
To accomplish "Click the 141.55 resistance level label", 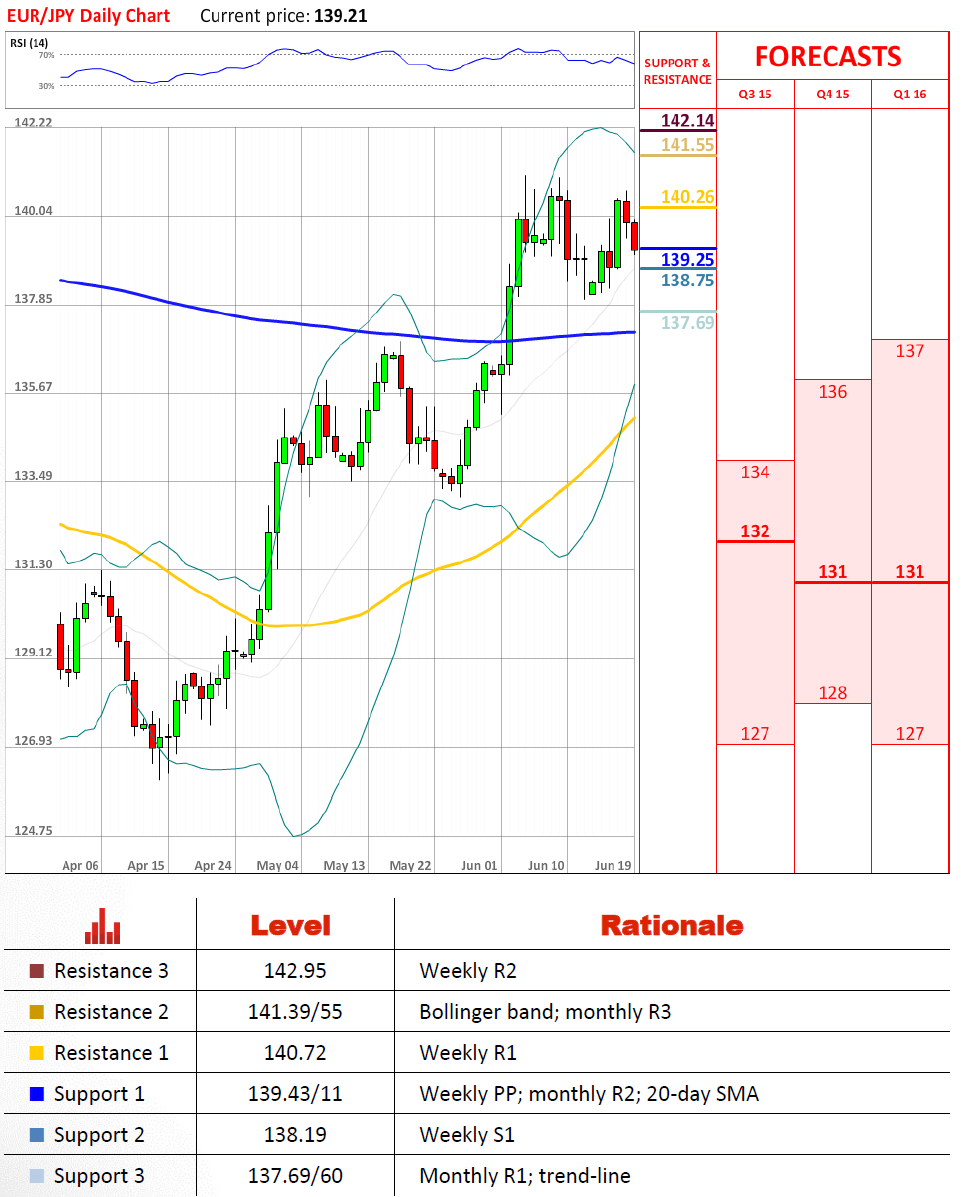I will 687,145.
